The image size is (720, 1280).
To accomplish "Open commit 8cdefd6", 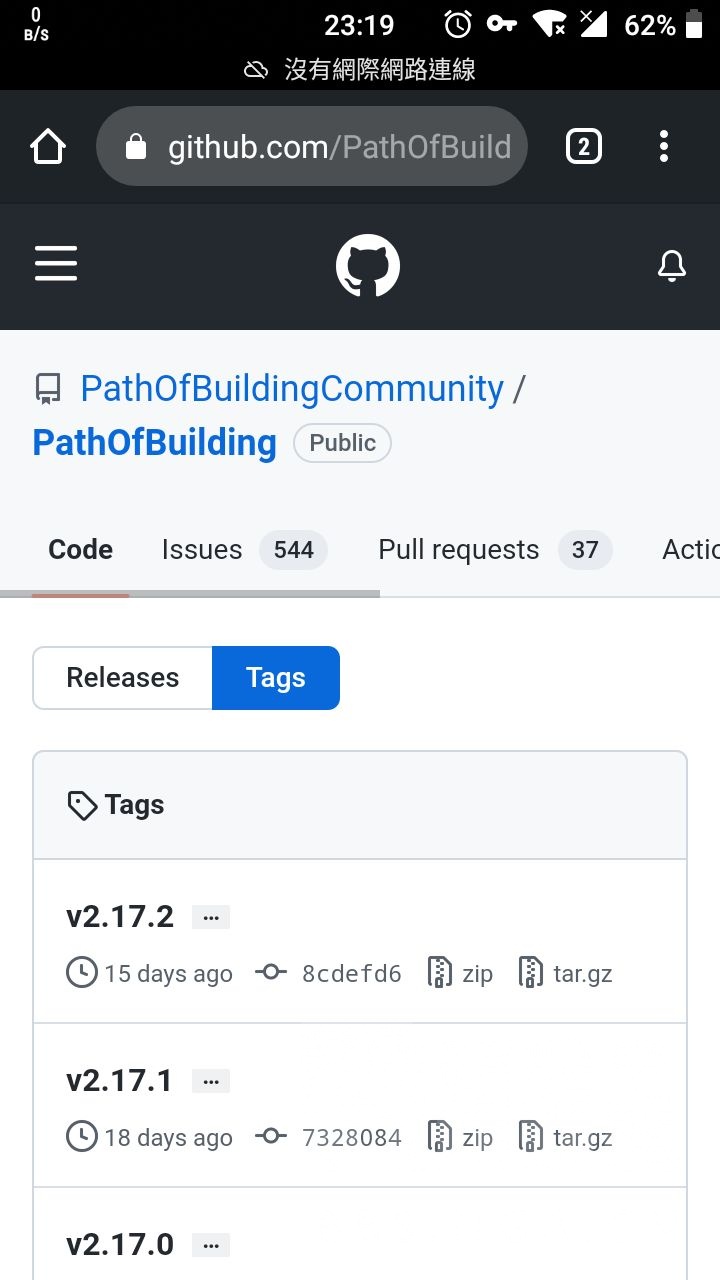I will tap(351, 973).
